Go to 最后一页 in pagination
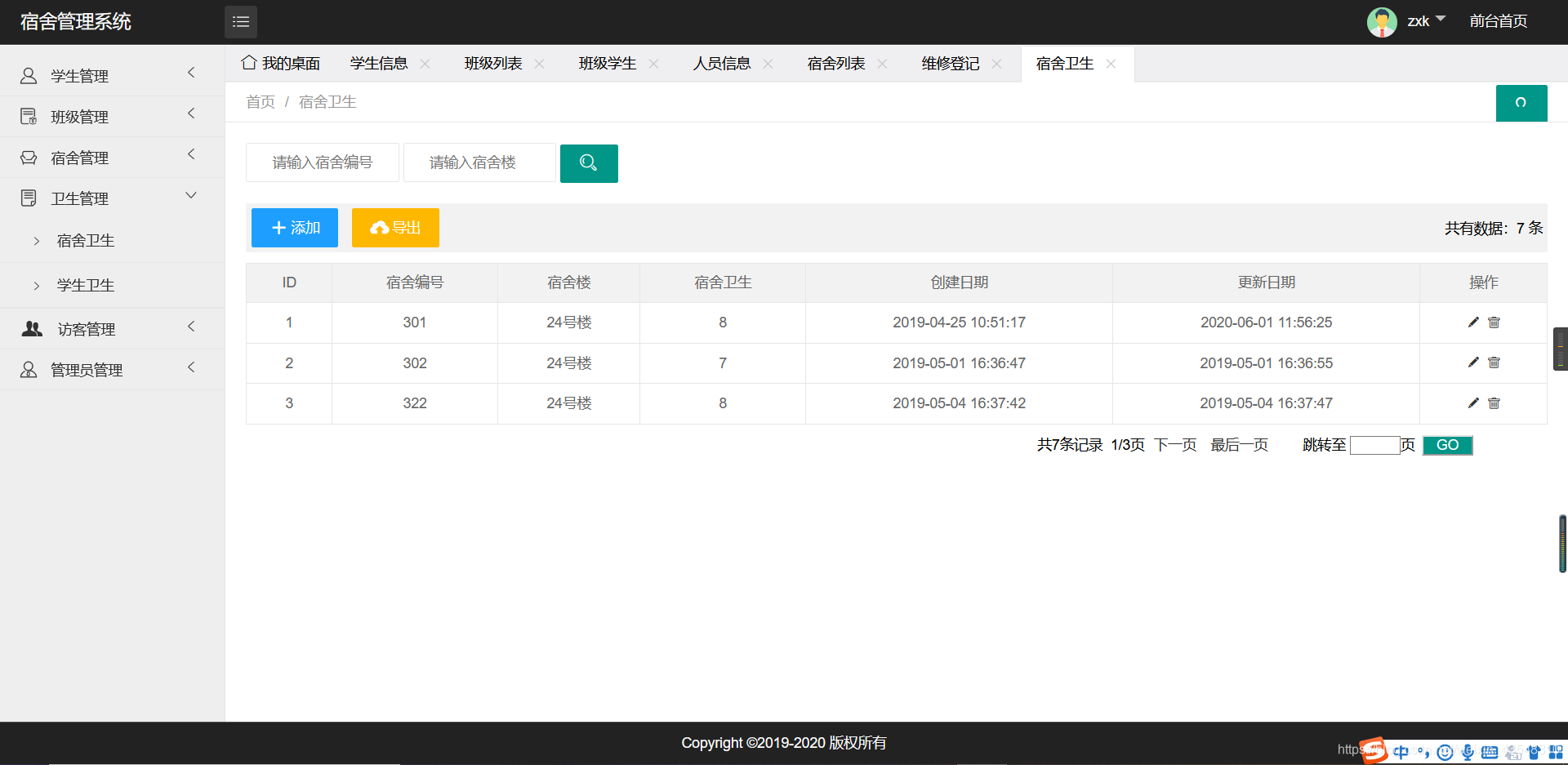 pos(1239,445)
